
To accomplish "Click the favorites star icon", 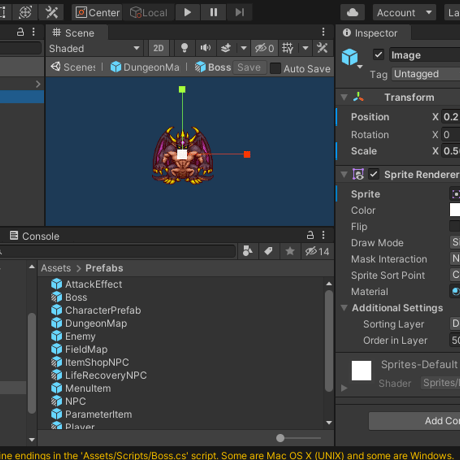I will (290, 251).
